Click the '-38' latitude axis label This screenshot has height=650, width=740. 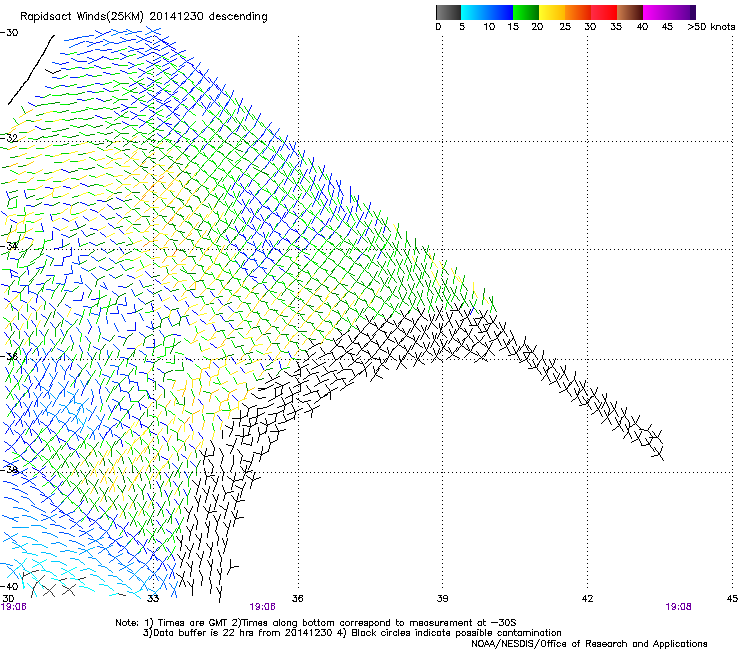tap(9, 469)
